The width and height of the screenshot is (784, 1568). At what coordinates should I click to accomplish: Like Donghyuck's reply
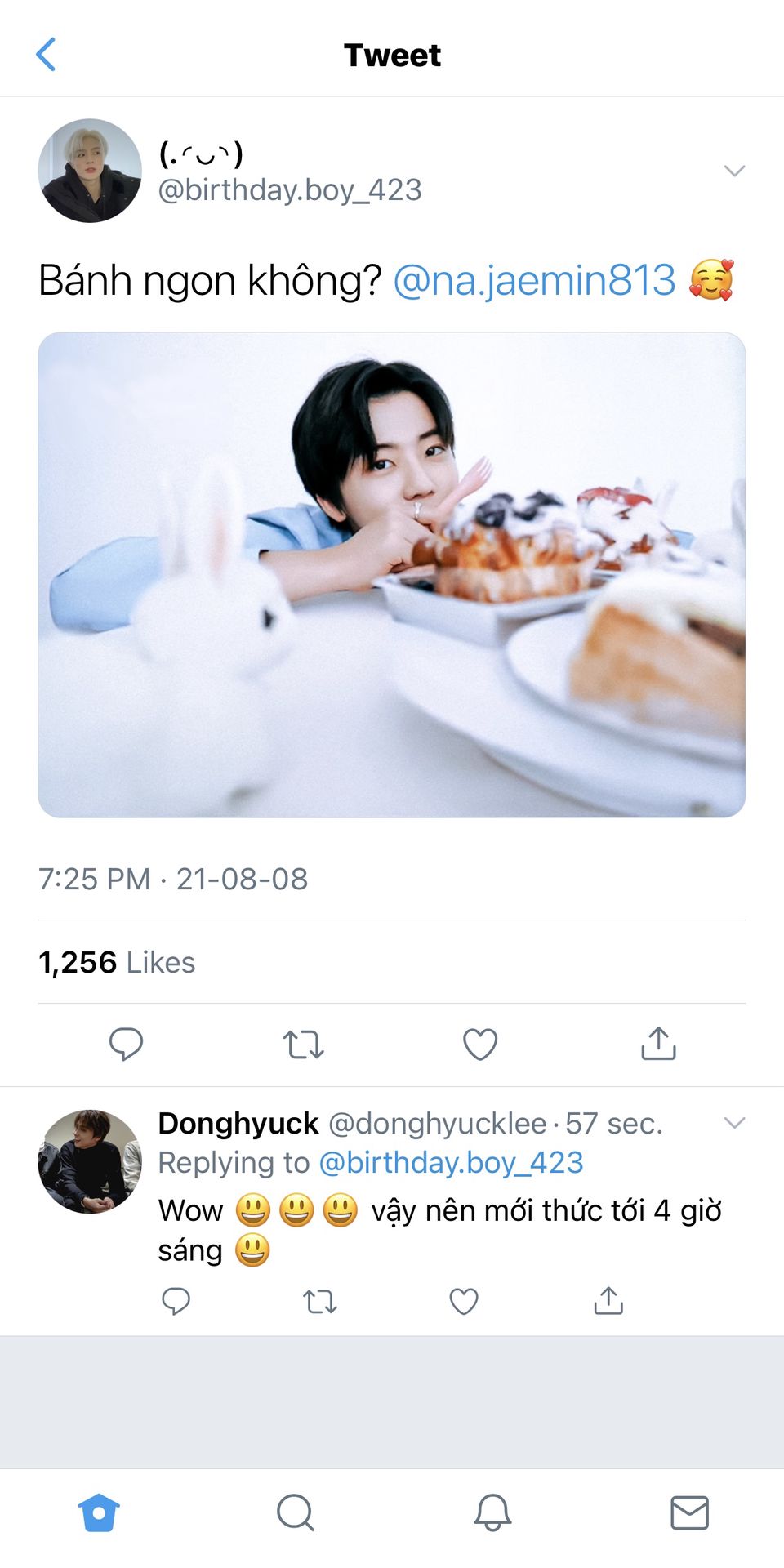click(464, 1300)
